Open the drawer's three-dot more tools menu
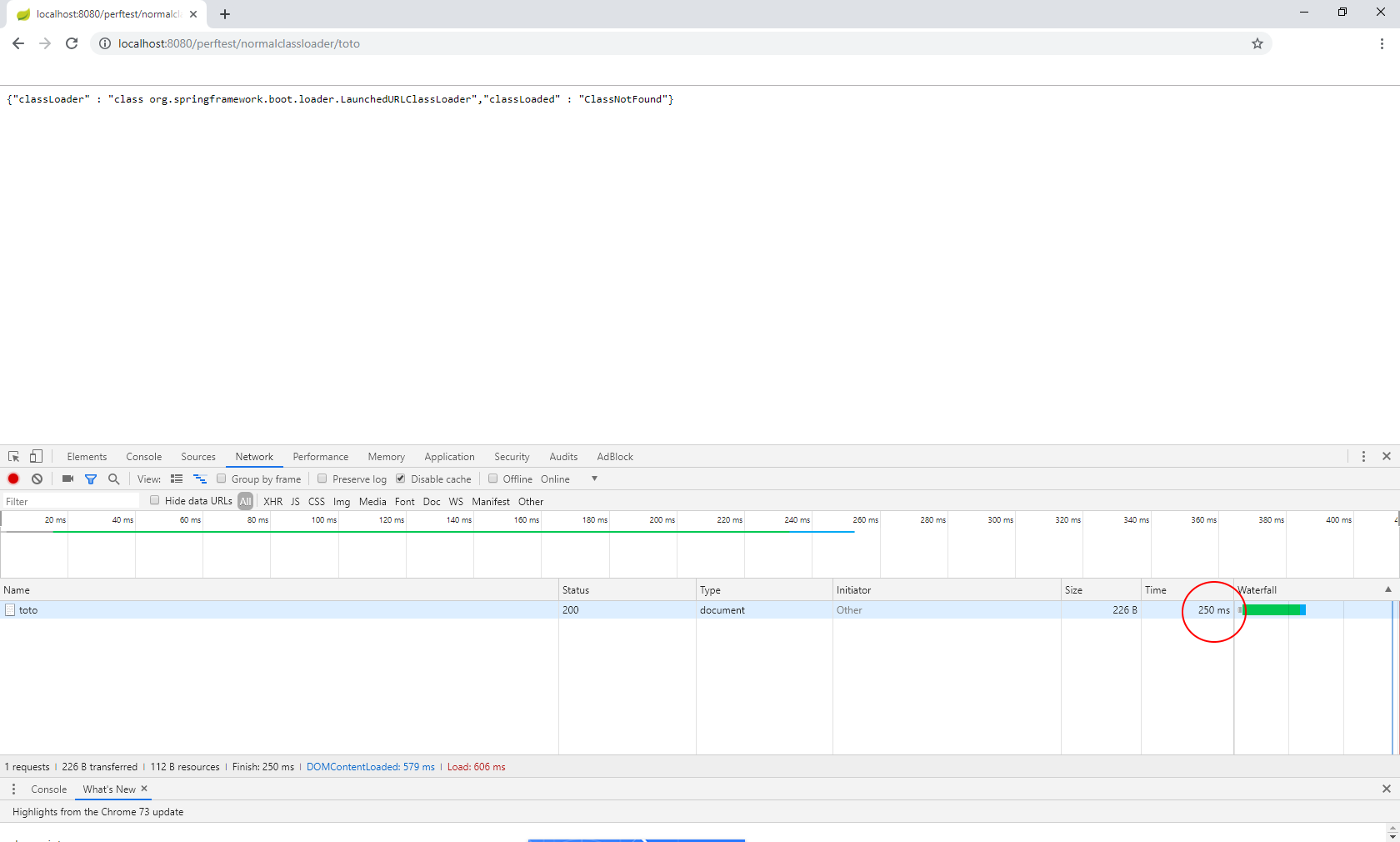The image size is (1400, 842). [x=13, y=789]
